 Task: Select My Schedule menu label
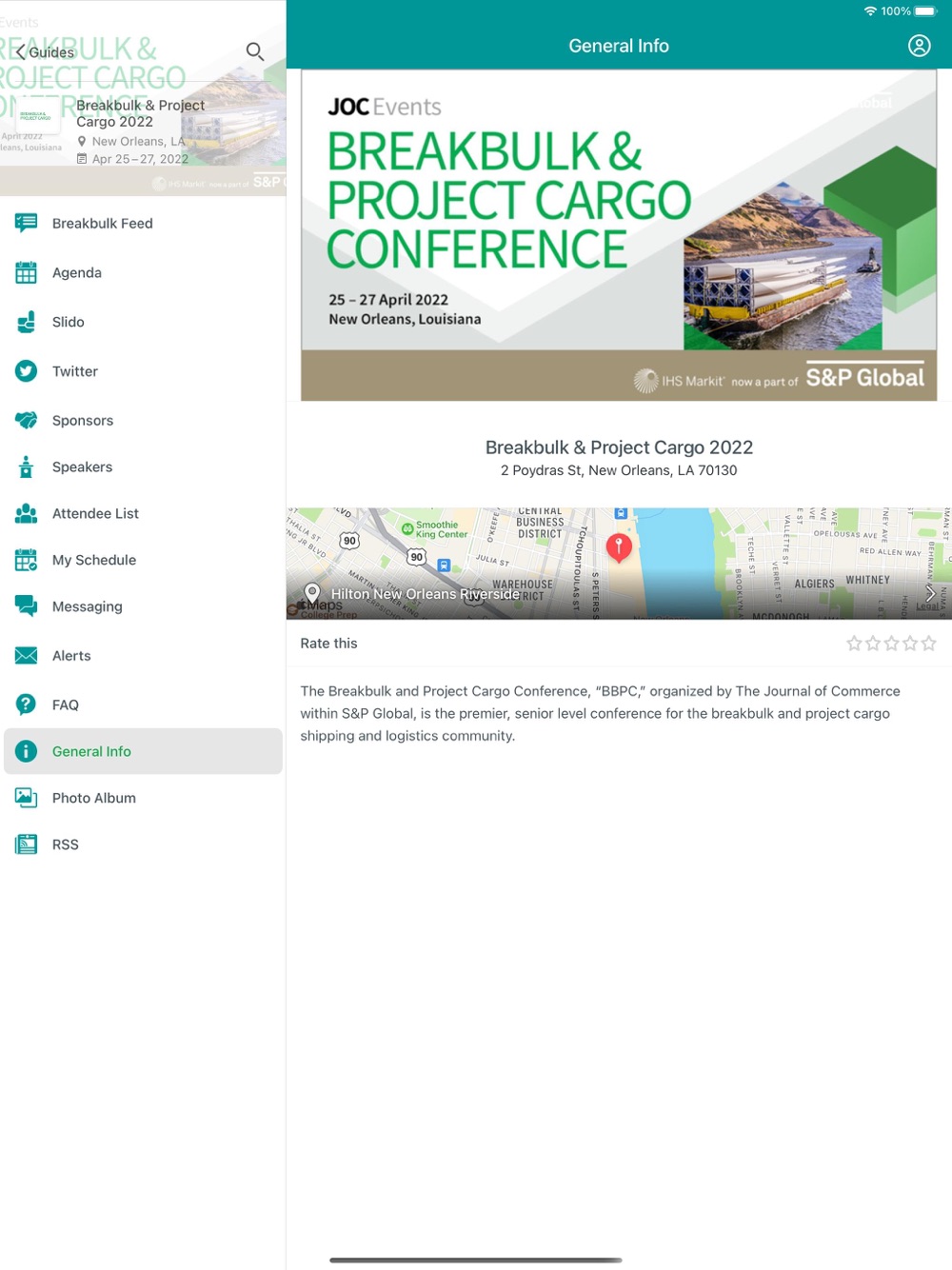(x=94, y=560)
